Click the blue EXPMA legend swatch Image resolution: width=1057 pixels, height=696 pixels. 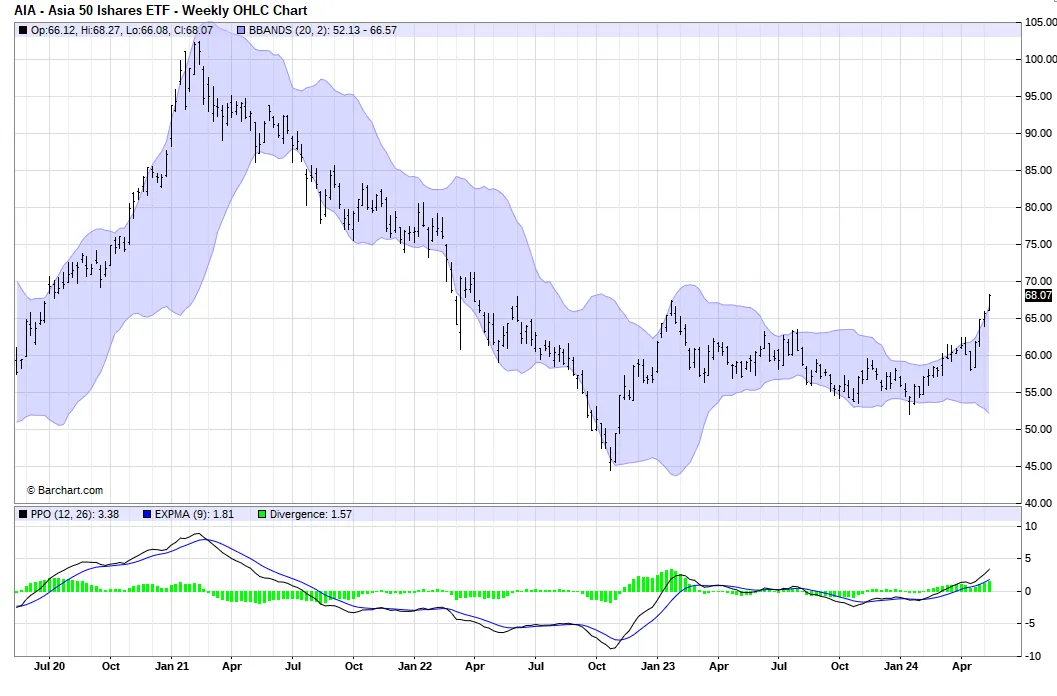tap(148, 515)
